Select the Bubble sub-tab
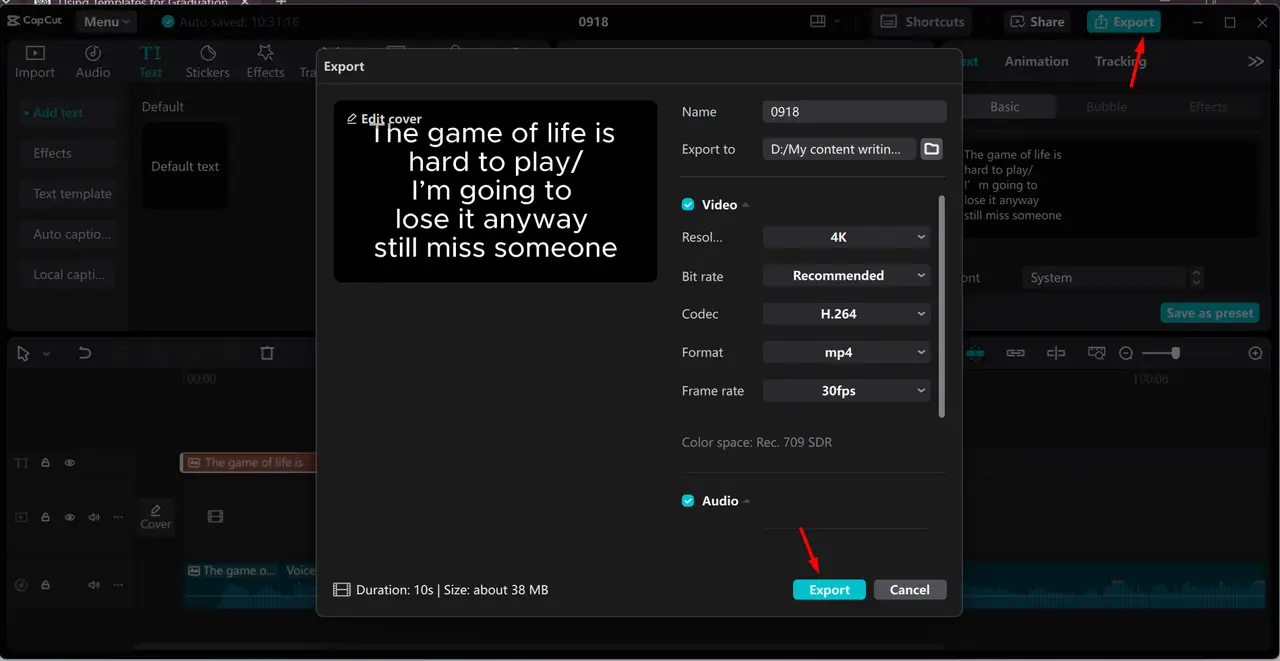1280x661 pixels. tap(1107, 107)
